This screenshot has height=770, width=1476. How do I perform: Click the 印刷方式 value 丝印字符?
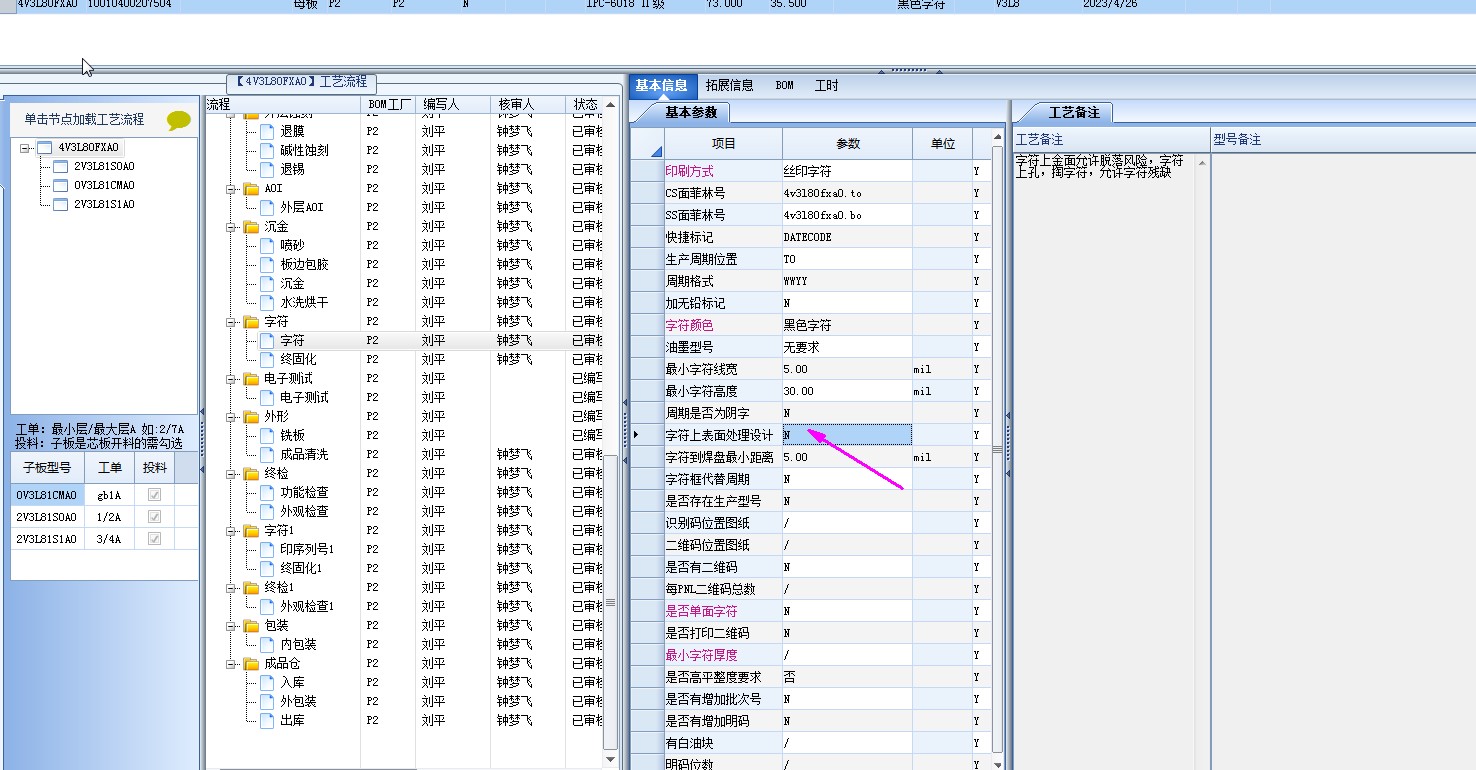point(847,171)
